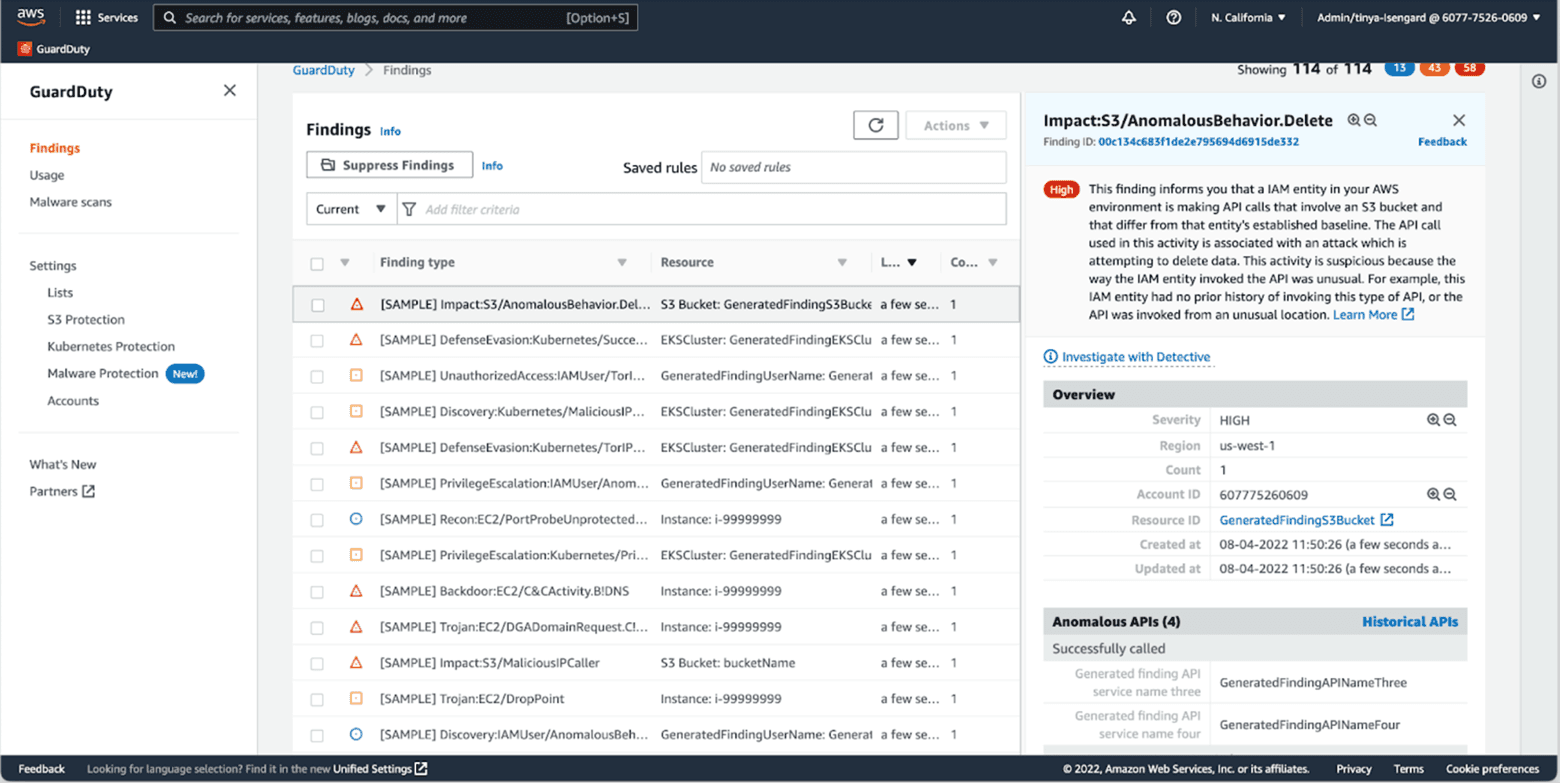Open Accounts in the sidebar

coord(73,401)
